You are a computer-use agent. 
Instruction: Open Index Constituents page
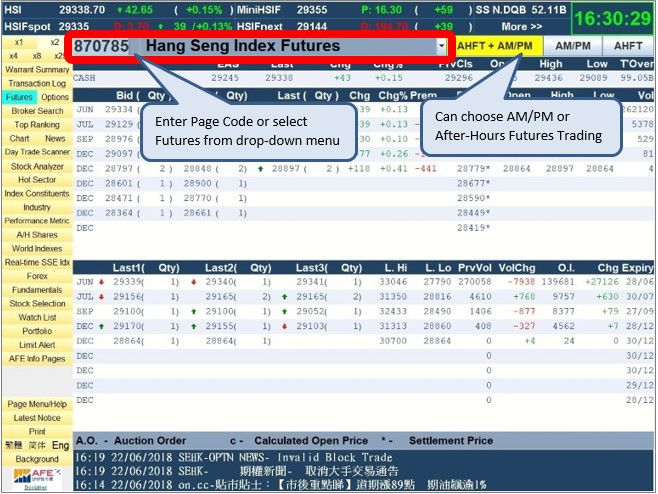point(37,193)
